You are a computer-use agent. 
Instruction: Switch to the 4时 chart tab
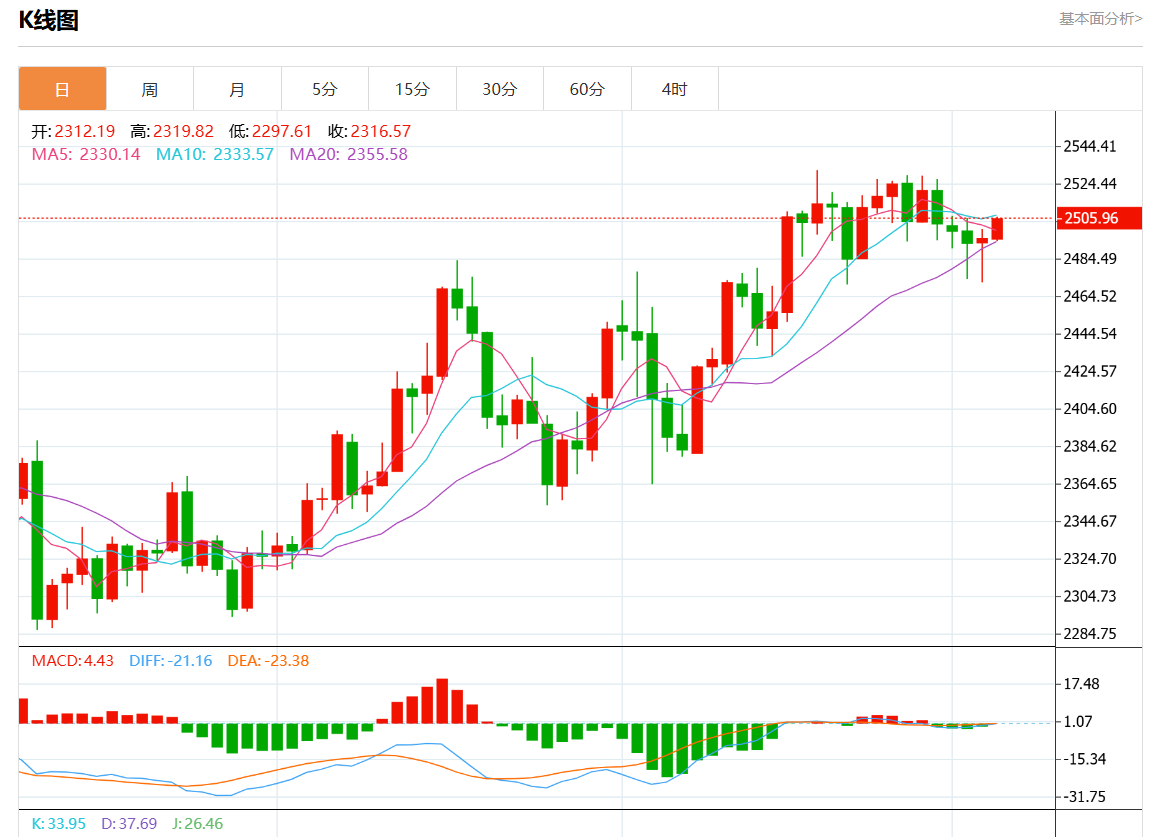click(x=675, y=89)
